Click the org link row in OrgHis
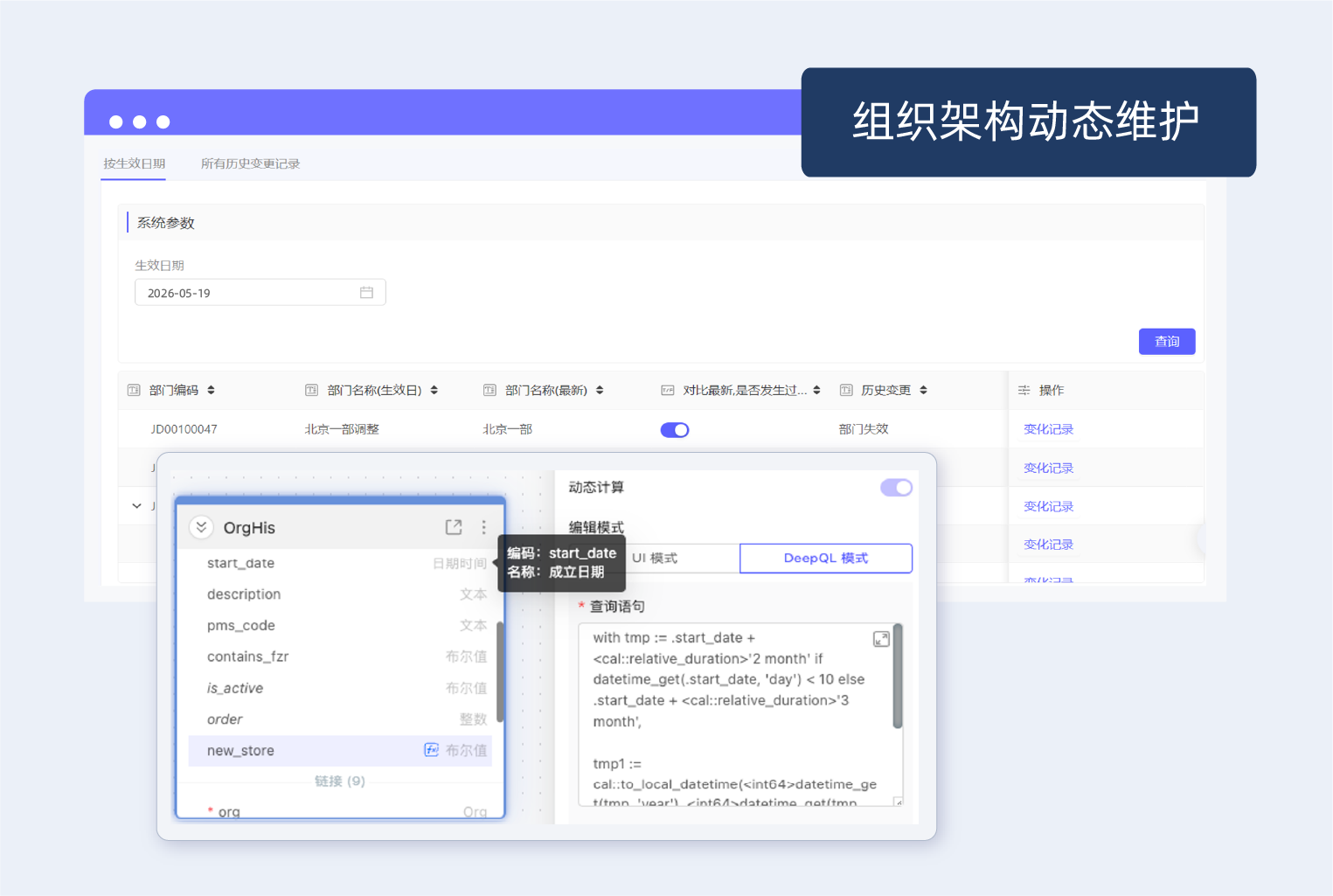Viewport: 1333px width, 896px height. [x=340, y=811]
